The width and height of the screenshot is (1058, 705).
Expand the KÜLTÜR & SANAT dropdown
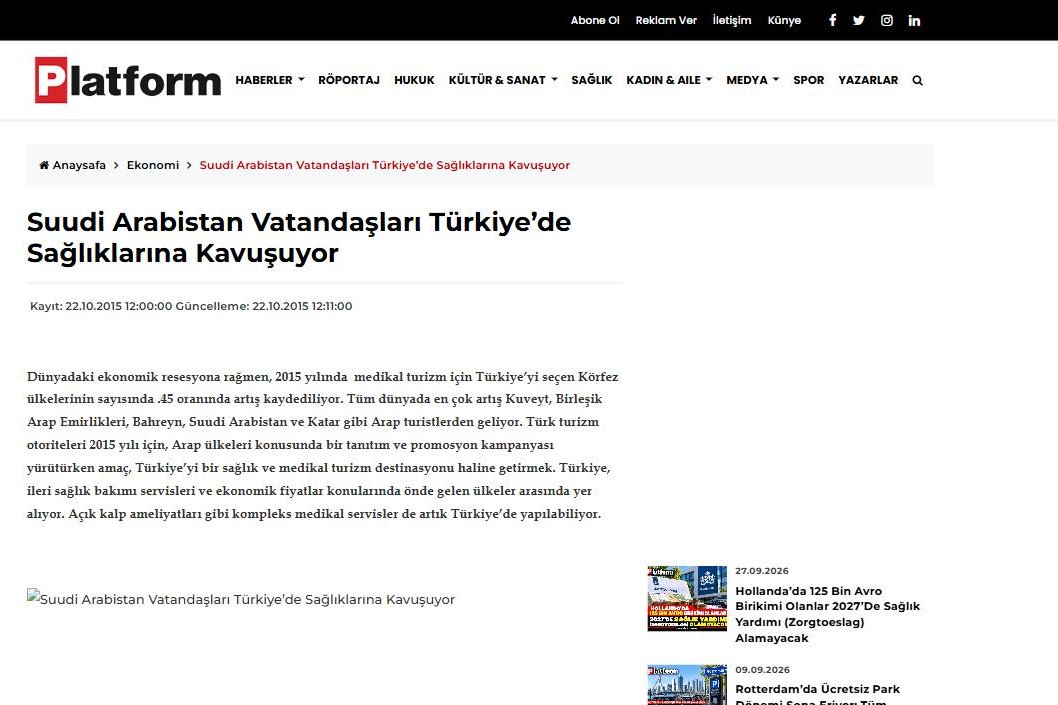503,80
